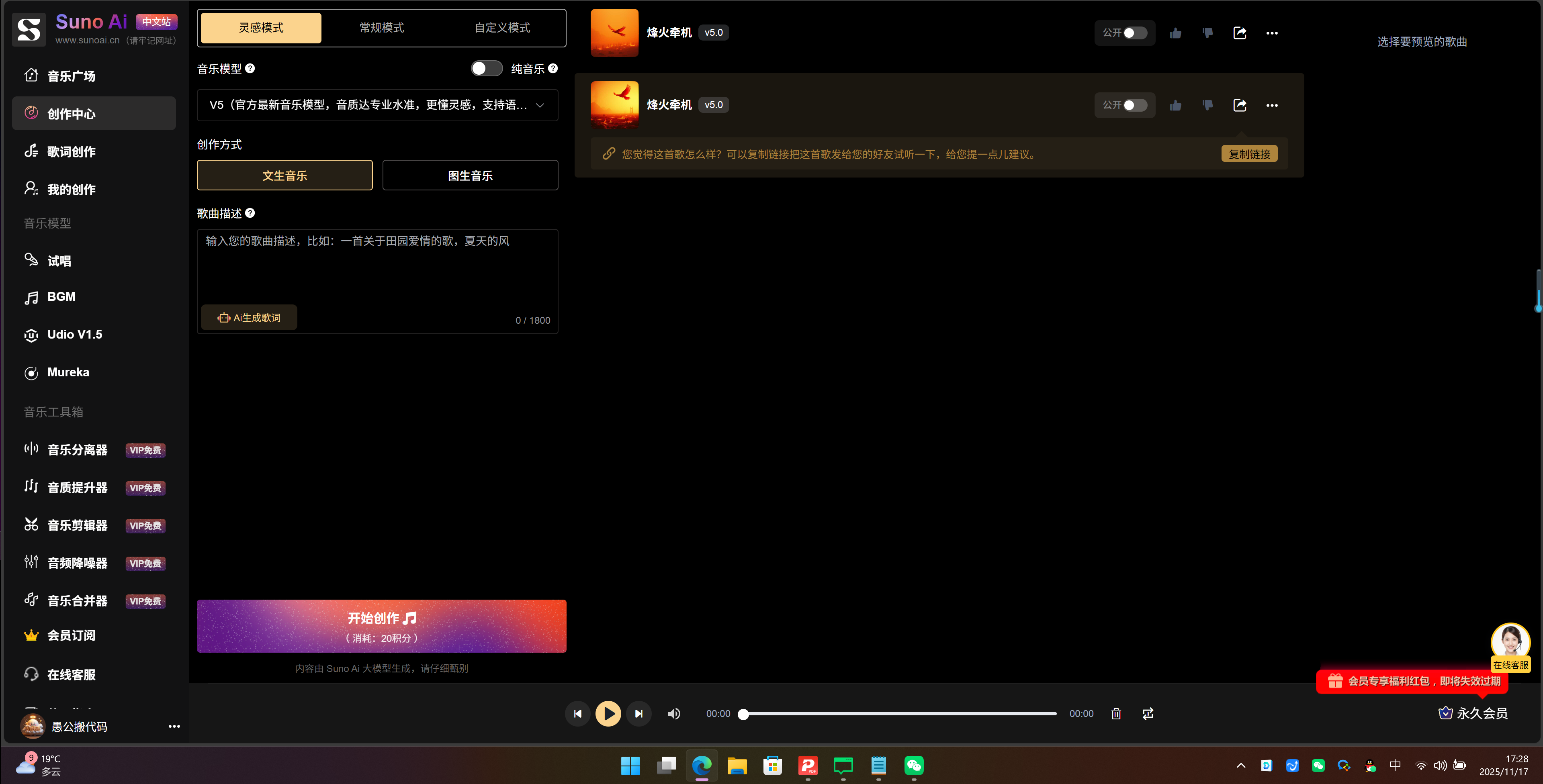The height and width of the screenshot is (784, 1543).
Task: Enable the 纯音乐 instrumental switch
Action: (486, 68)
